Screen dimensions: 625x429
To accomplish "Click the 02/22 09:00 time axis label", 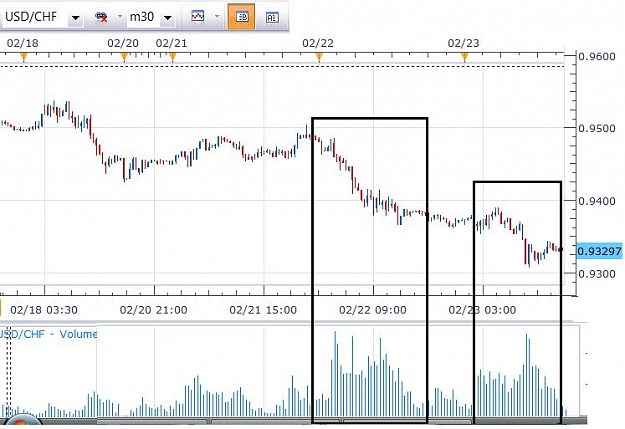I will tap(373, 310).
